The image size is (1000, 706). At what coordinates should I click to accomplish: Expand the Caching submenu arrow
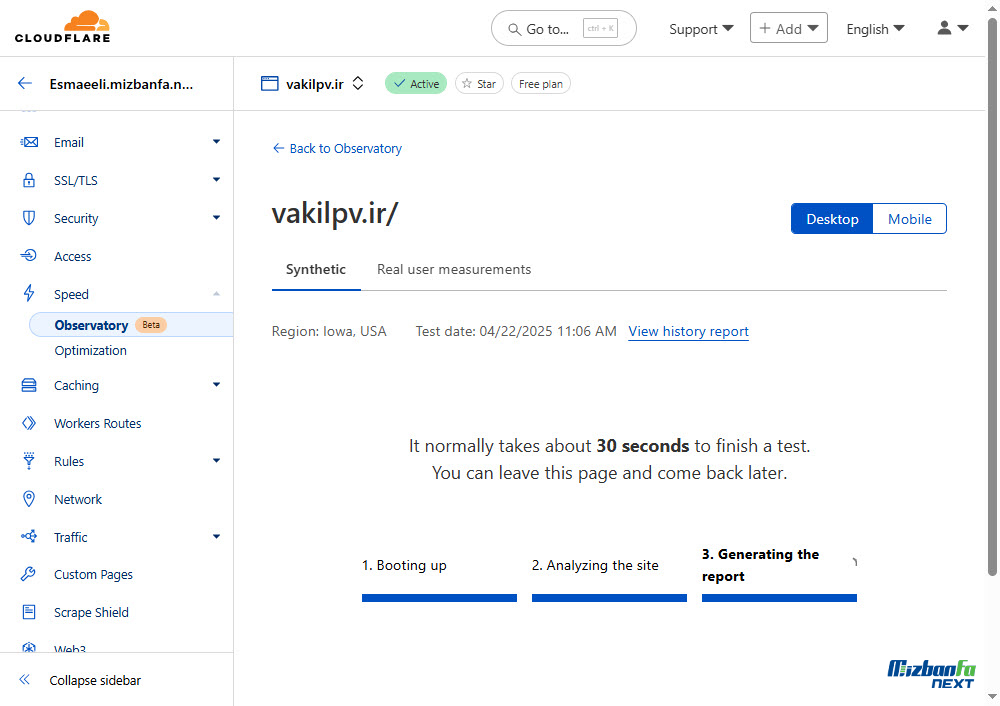pyautogui.click(x=216, y=385)
